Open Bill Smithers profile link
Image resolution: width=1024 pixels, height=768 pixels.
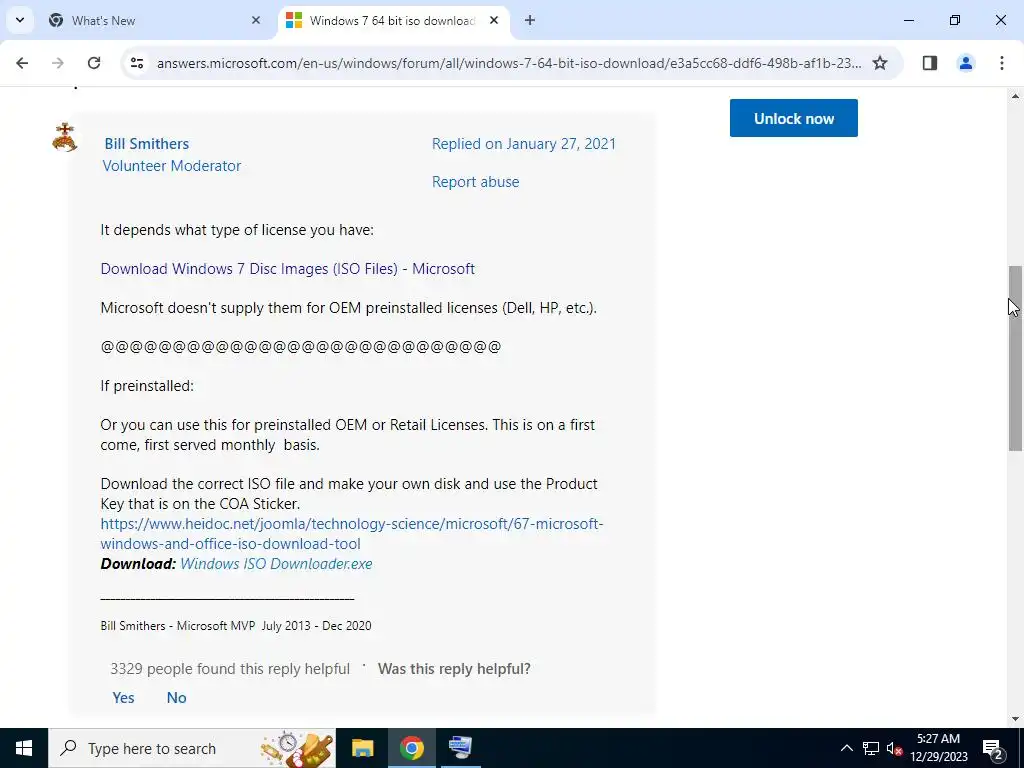(x=146, y=144)
